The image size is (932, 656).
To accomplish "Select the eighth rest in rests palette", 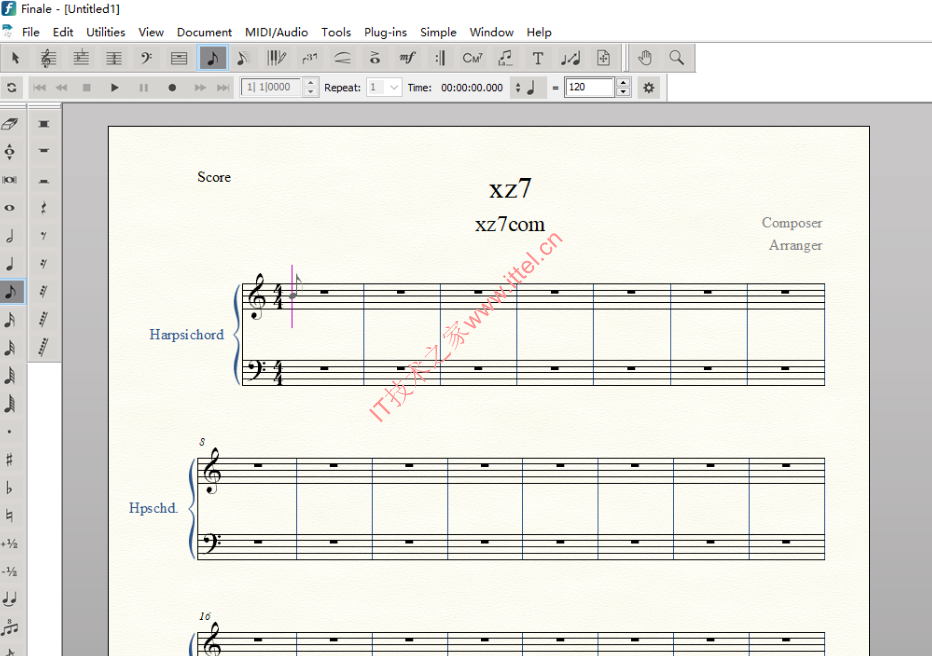I will coord(44,236).
